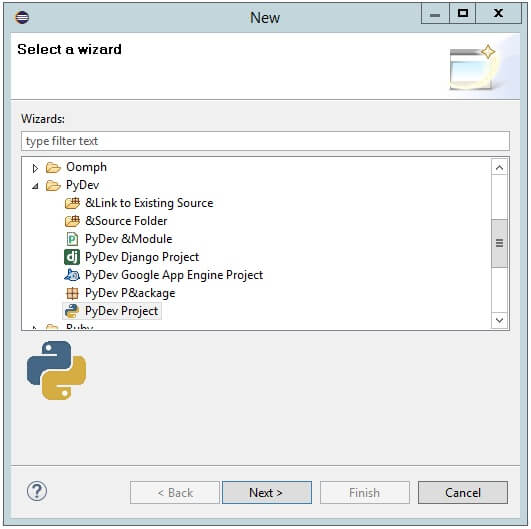Viewport: 531px width, 529px height.
Task: Click the PyDev Package grid icon
Action: click(72, 293)
